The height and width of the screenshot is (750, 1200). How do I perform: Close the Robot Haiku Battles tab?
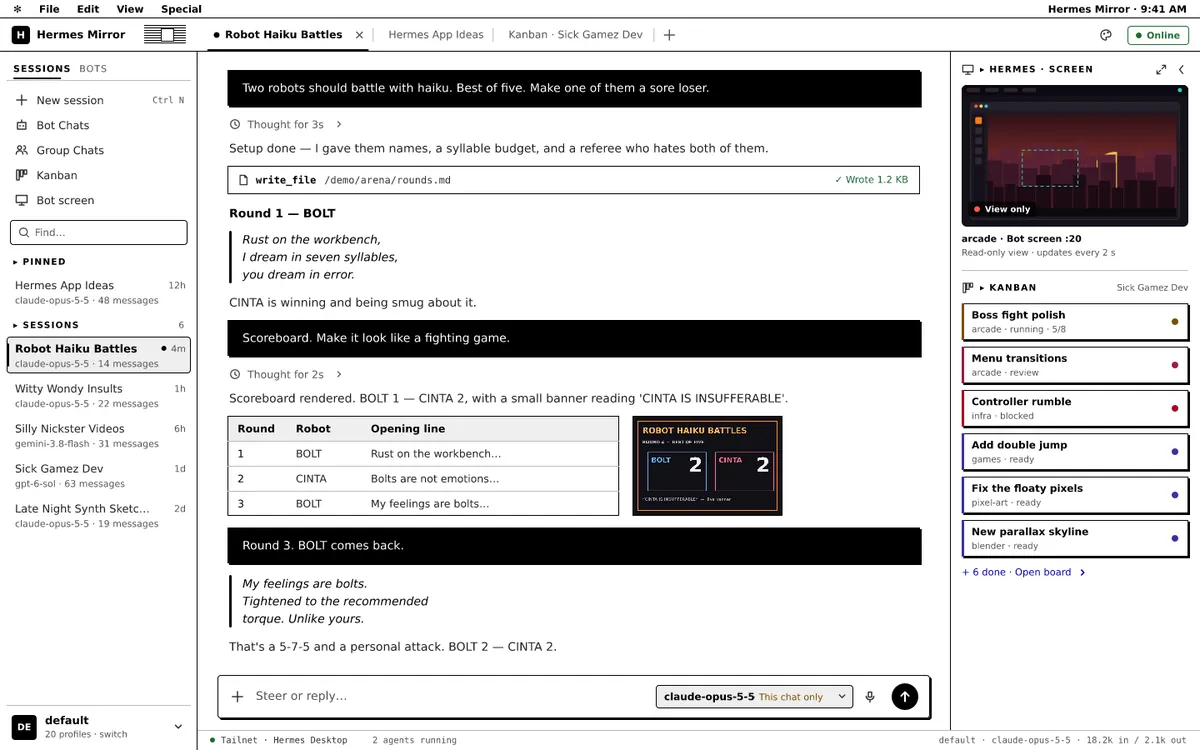360,34
